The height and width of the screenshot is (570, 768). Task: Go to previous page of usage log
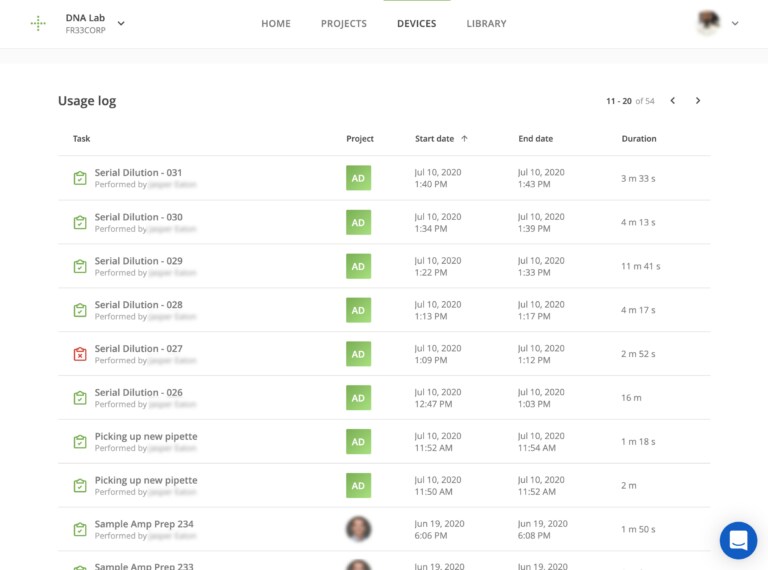(673, 101)
